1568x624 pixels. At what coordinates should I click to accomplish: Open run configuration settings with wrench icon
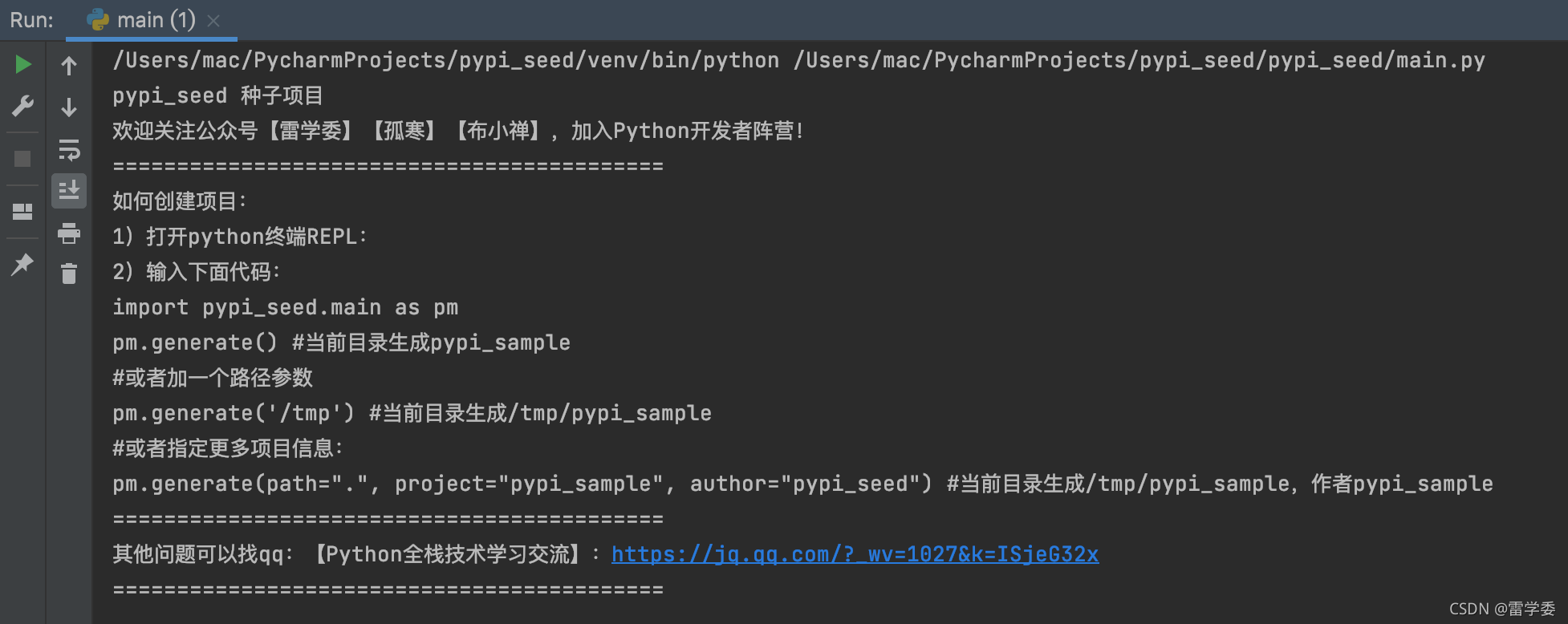pyautogui.click(x=22, y=105)
